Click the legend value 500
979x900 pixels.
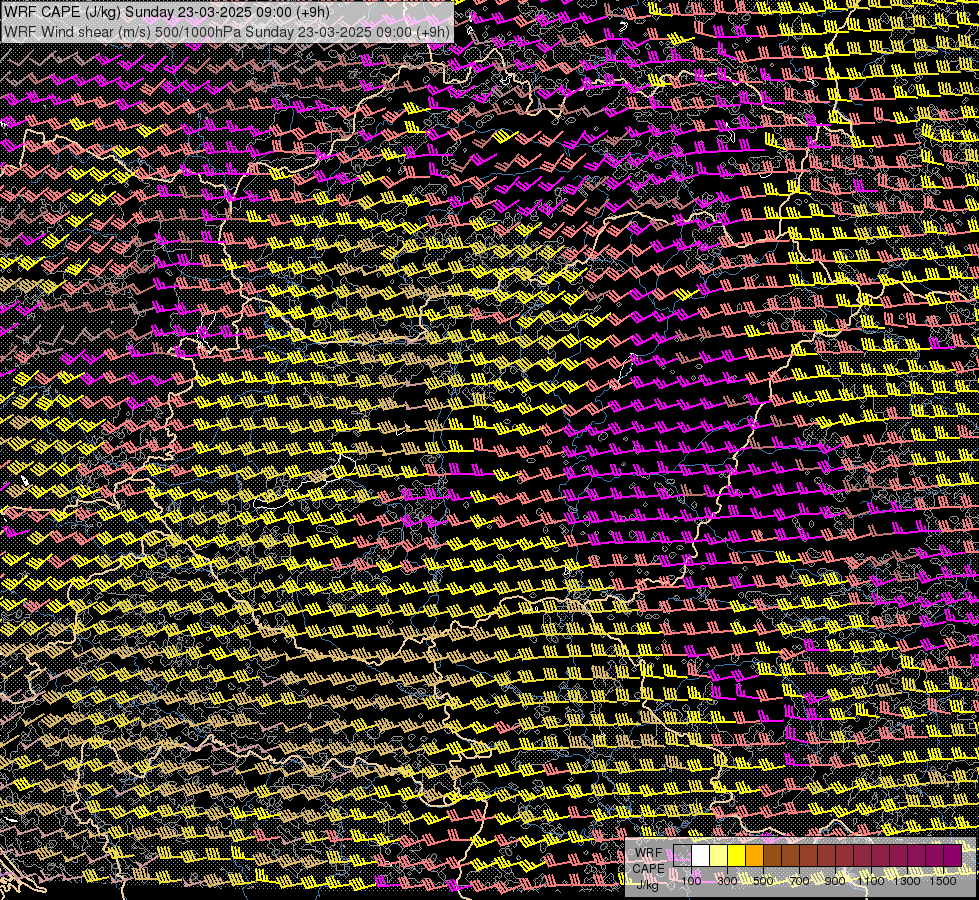(763, 881)
